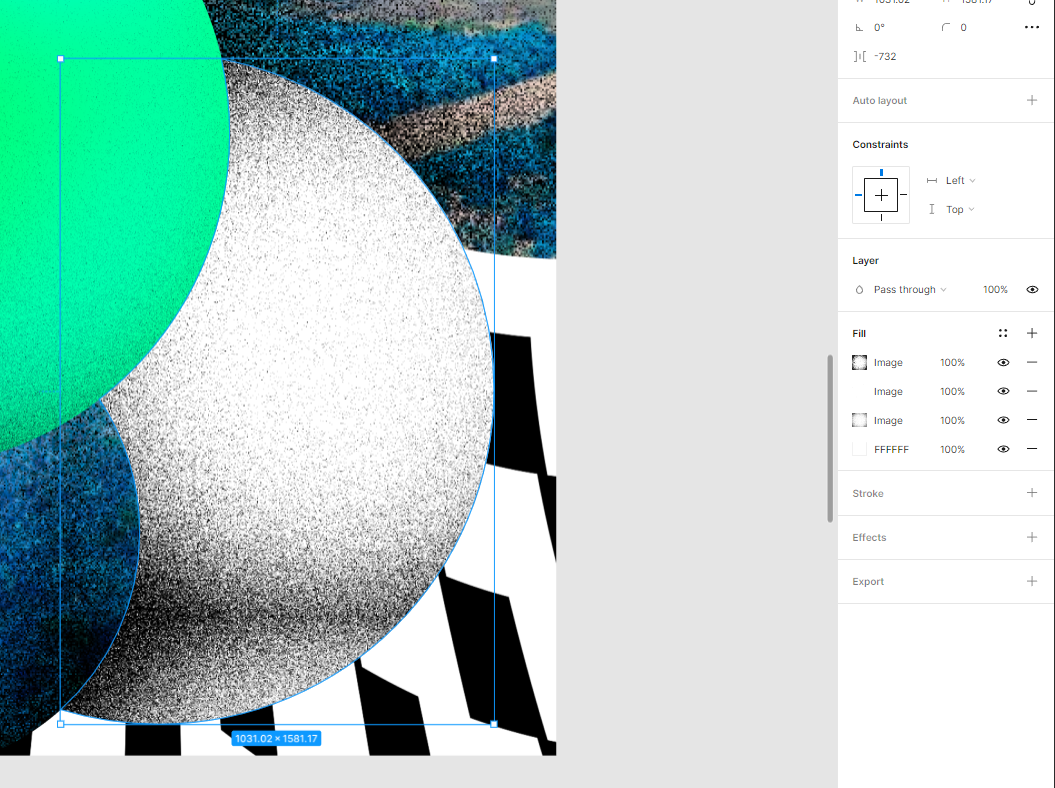Hide the third Image fill

pyautogui.click(x=1003, y=420)
